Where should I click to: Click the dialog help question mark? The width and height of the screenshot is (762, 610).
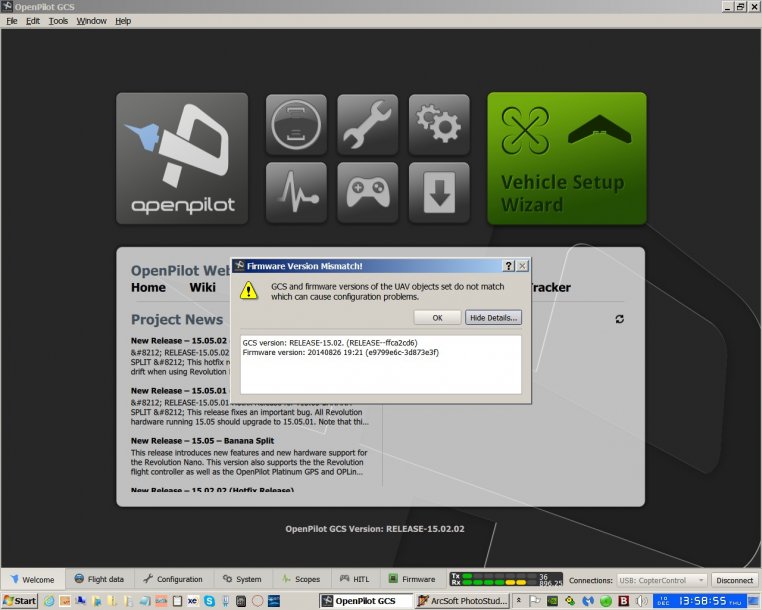point(508,266)
